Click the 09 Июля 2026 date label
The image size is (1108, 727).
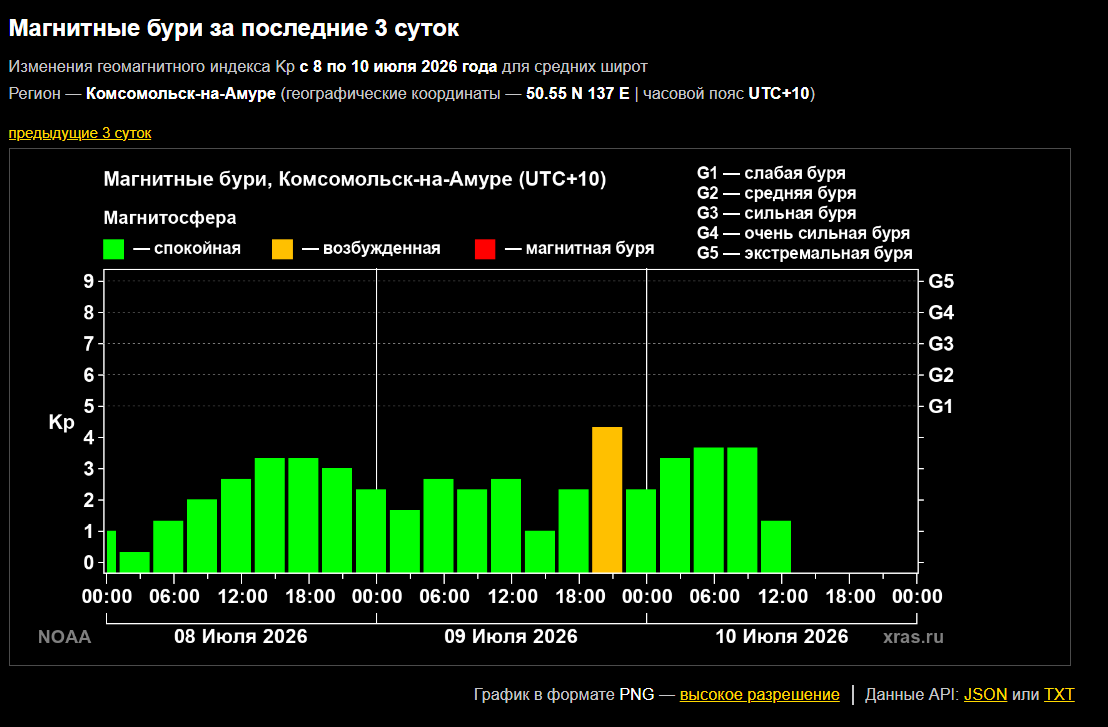(511, 637)
